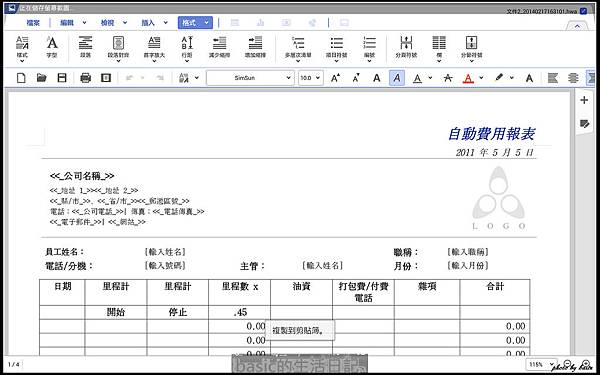Click the [輸入姓名] field beside 主管
600x375 pixels.
[322, 266]
